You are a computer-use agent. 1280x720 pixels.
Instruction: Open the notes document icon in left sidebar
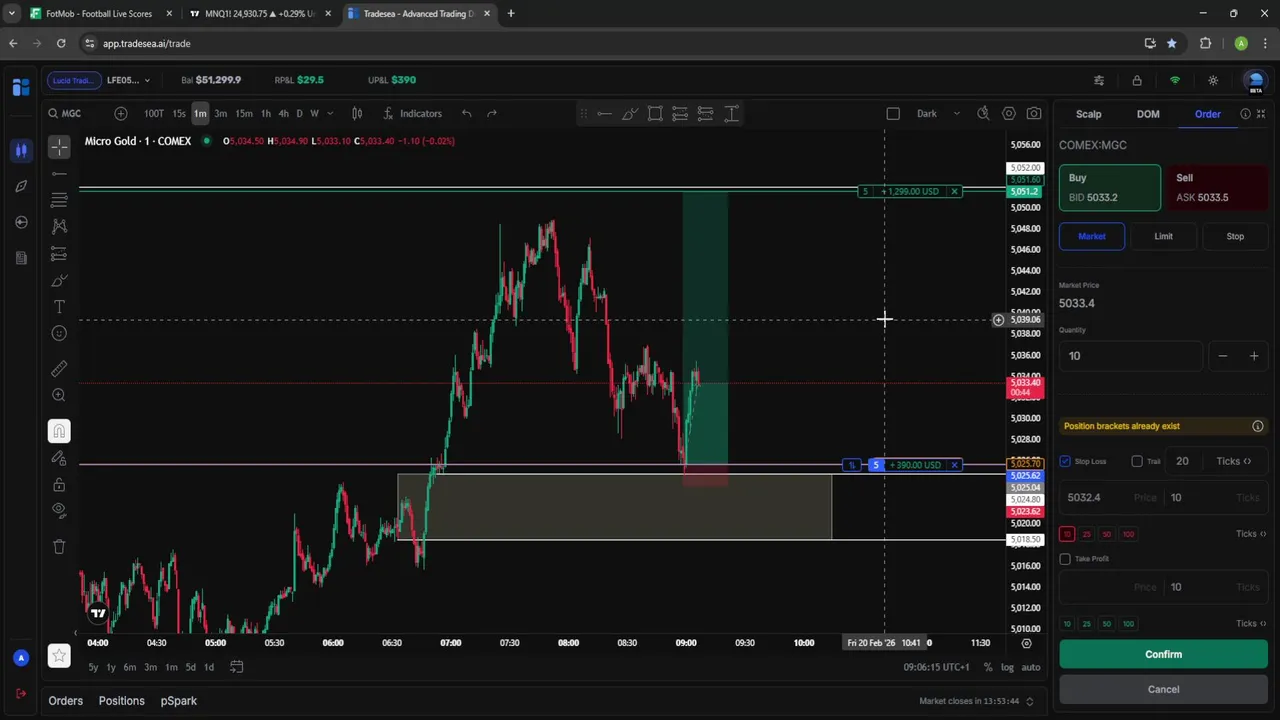pyautogui.click(x=21, y=258)
